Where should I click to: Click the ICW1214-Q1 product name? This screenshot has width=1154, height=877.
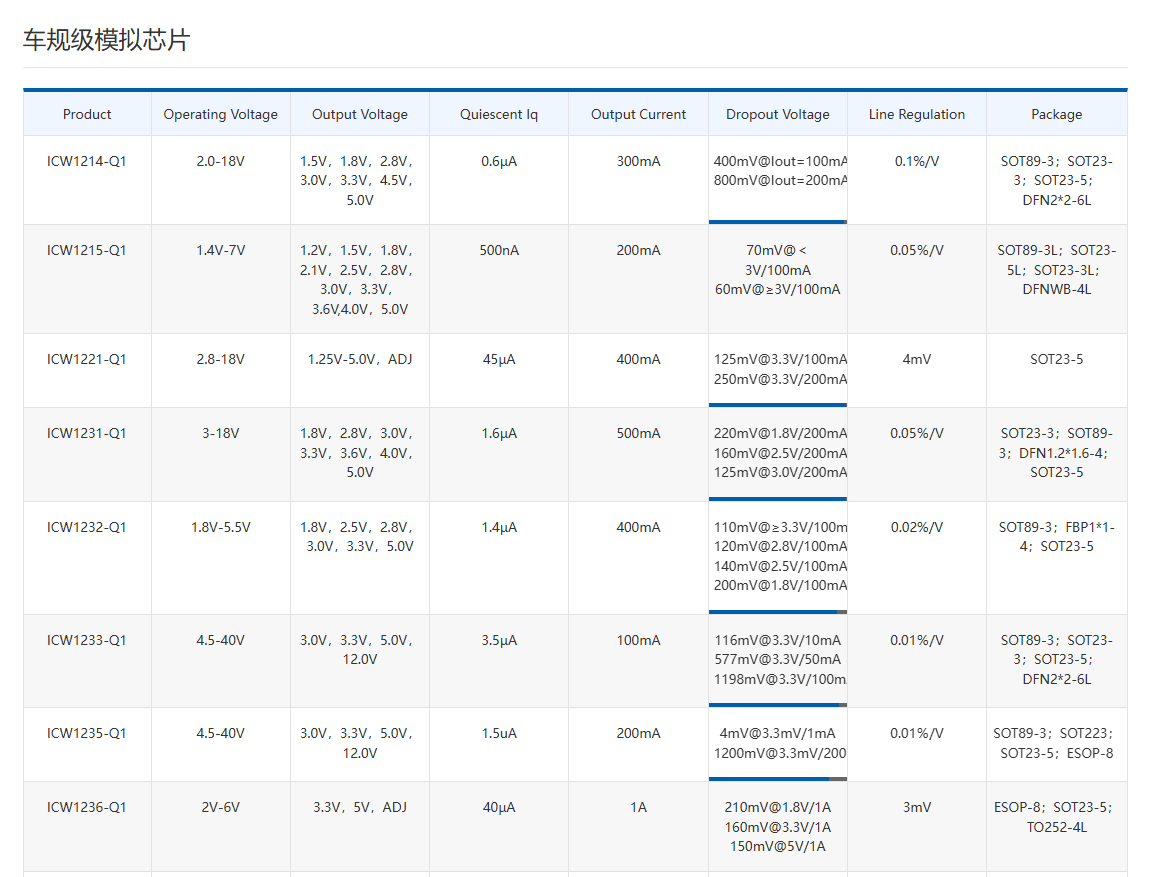(x=87, y=161)
